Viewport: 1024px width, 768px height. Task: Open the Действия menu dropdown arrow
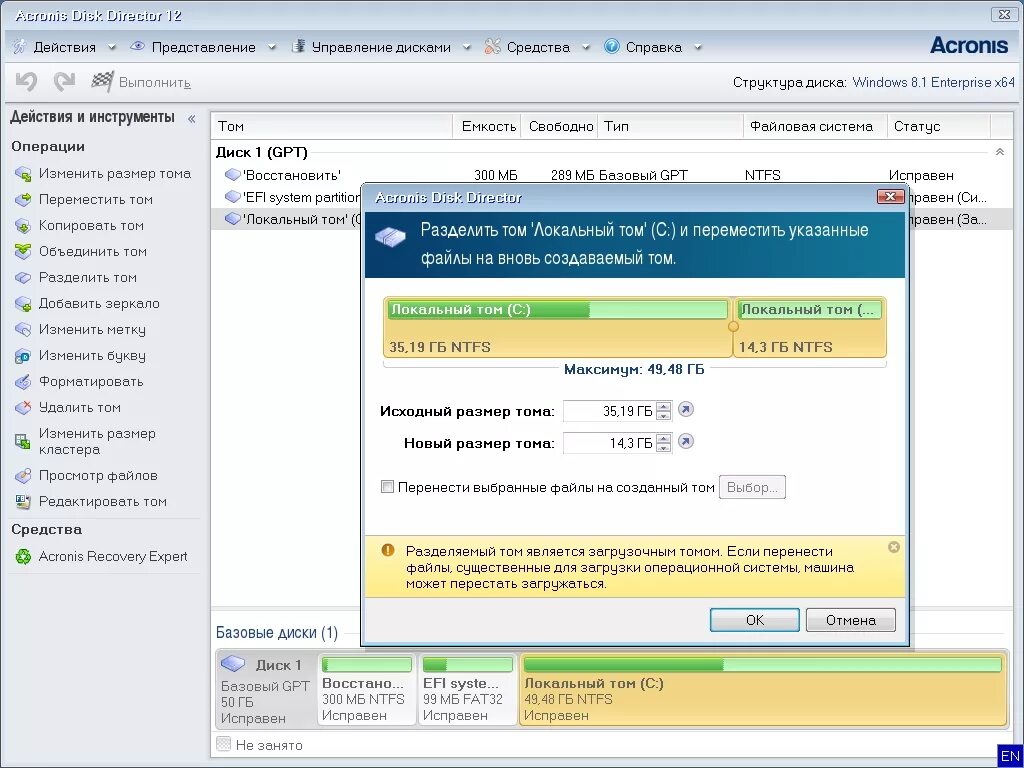[112, 47]
